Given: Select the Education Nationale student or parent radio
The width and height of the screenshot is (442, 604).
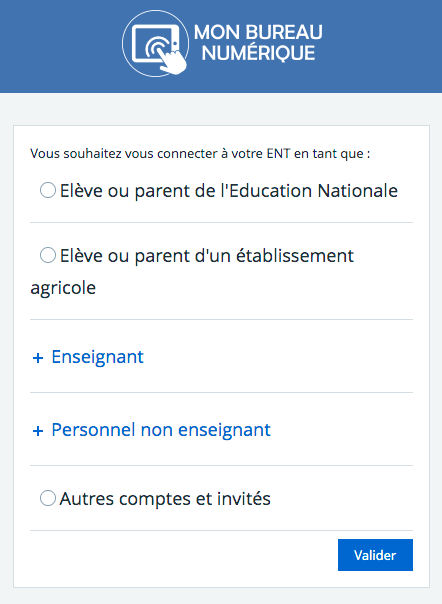Looking at the screenshot, I should tap(48, 190).
